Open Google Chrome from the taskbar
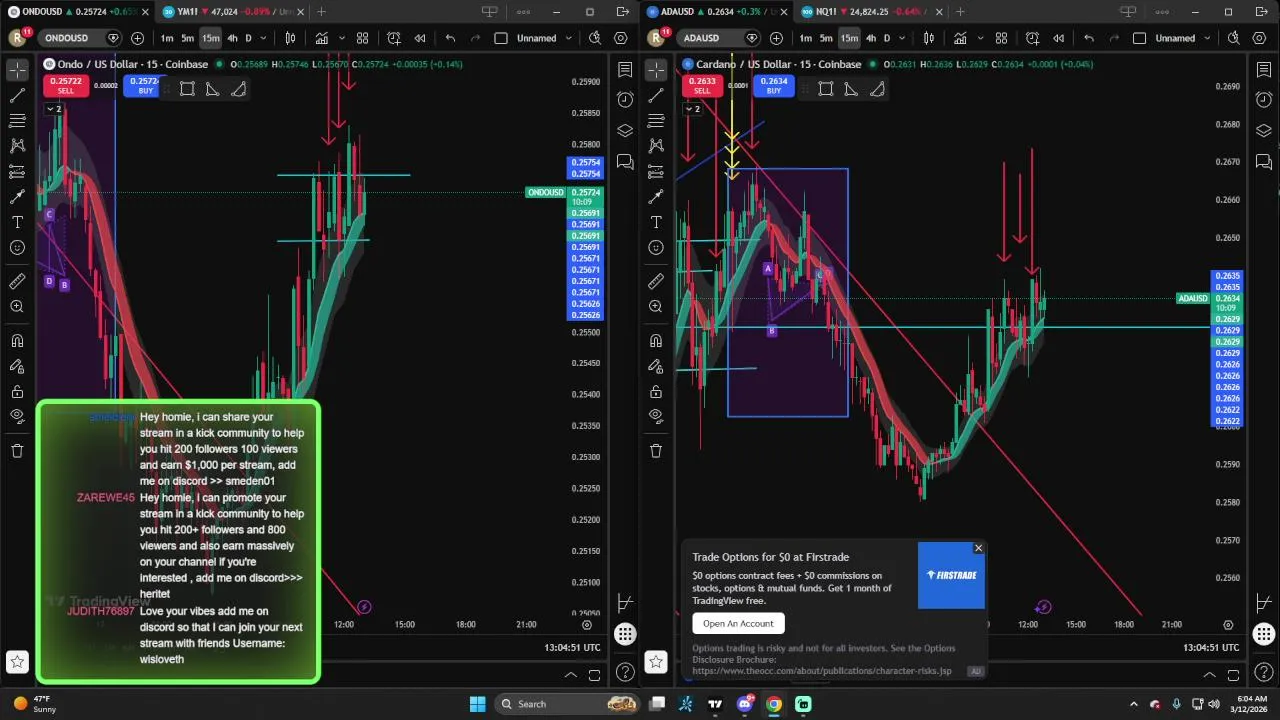Image resolution: width=1280 pixels, height=720 pixels. pyautogui.click(x=774, y=704)
